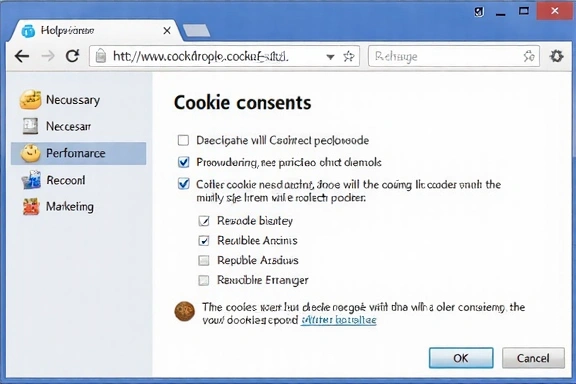
Task: Click the forward navigation arrow
Action: 48,56
